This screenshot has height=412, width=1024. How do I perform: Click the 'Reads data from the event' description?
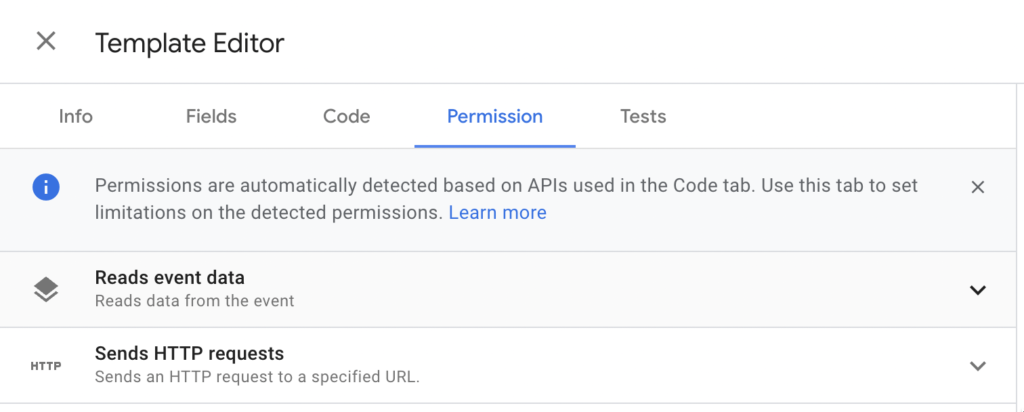[195, 301]
